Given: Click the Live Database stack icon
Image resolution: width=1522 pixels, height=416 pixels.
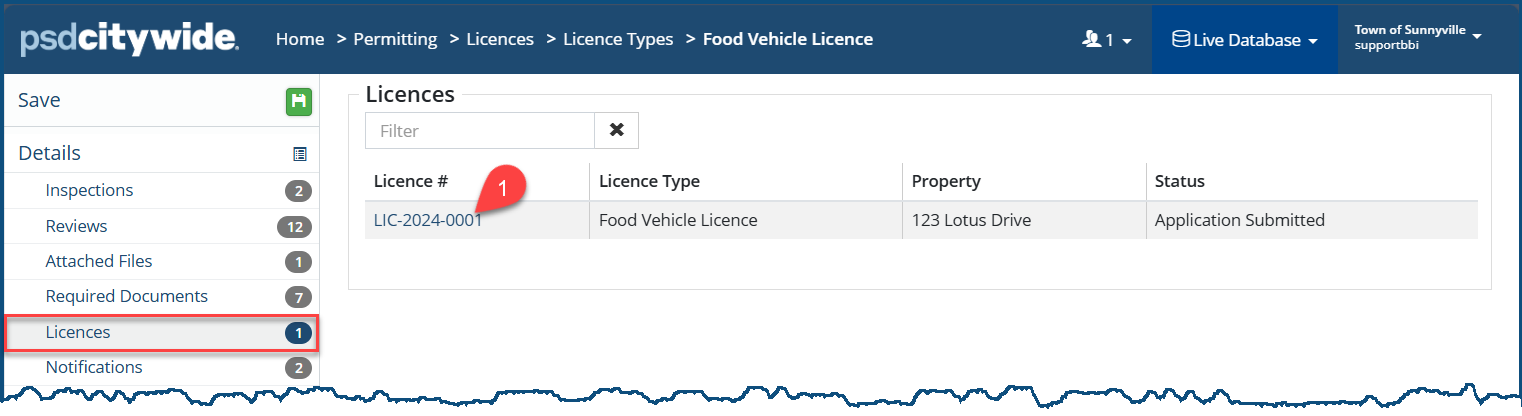Looking at the screenshot, I should click(1181, 40).
